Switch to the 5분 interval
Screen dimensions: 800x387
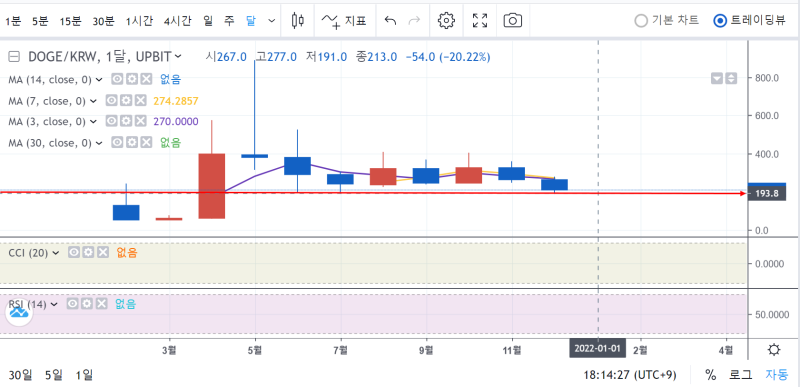coord(40,21)
